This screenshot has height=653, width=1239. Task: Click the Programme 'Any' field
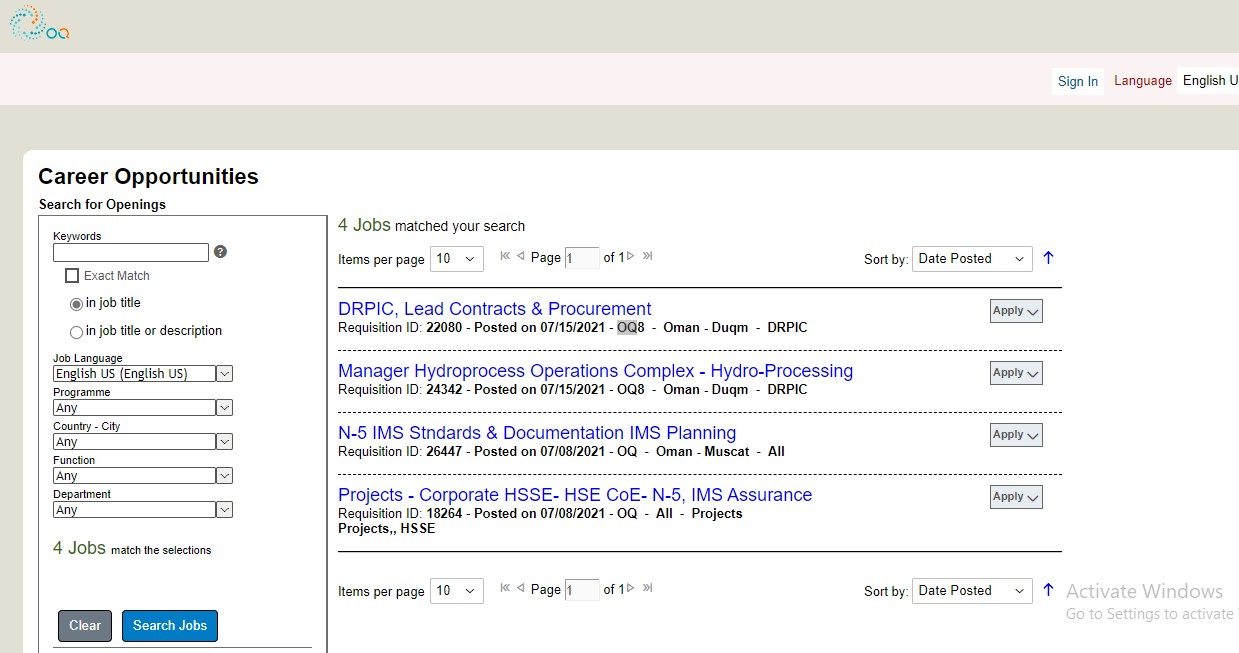pyautogui.click(x=134, y=408)
